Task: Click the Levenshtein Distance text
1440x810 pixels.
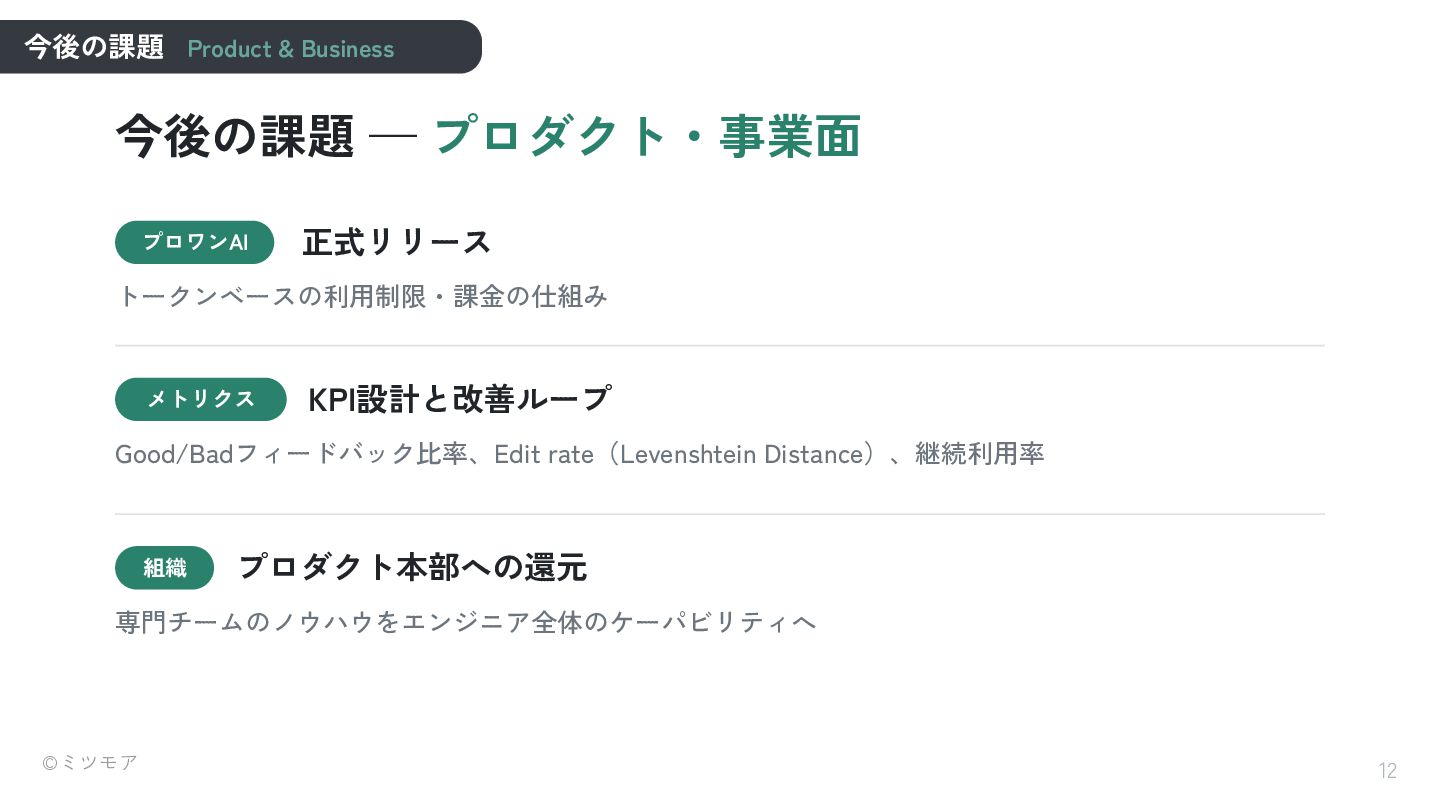Action: coord(742,454)
